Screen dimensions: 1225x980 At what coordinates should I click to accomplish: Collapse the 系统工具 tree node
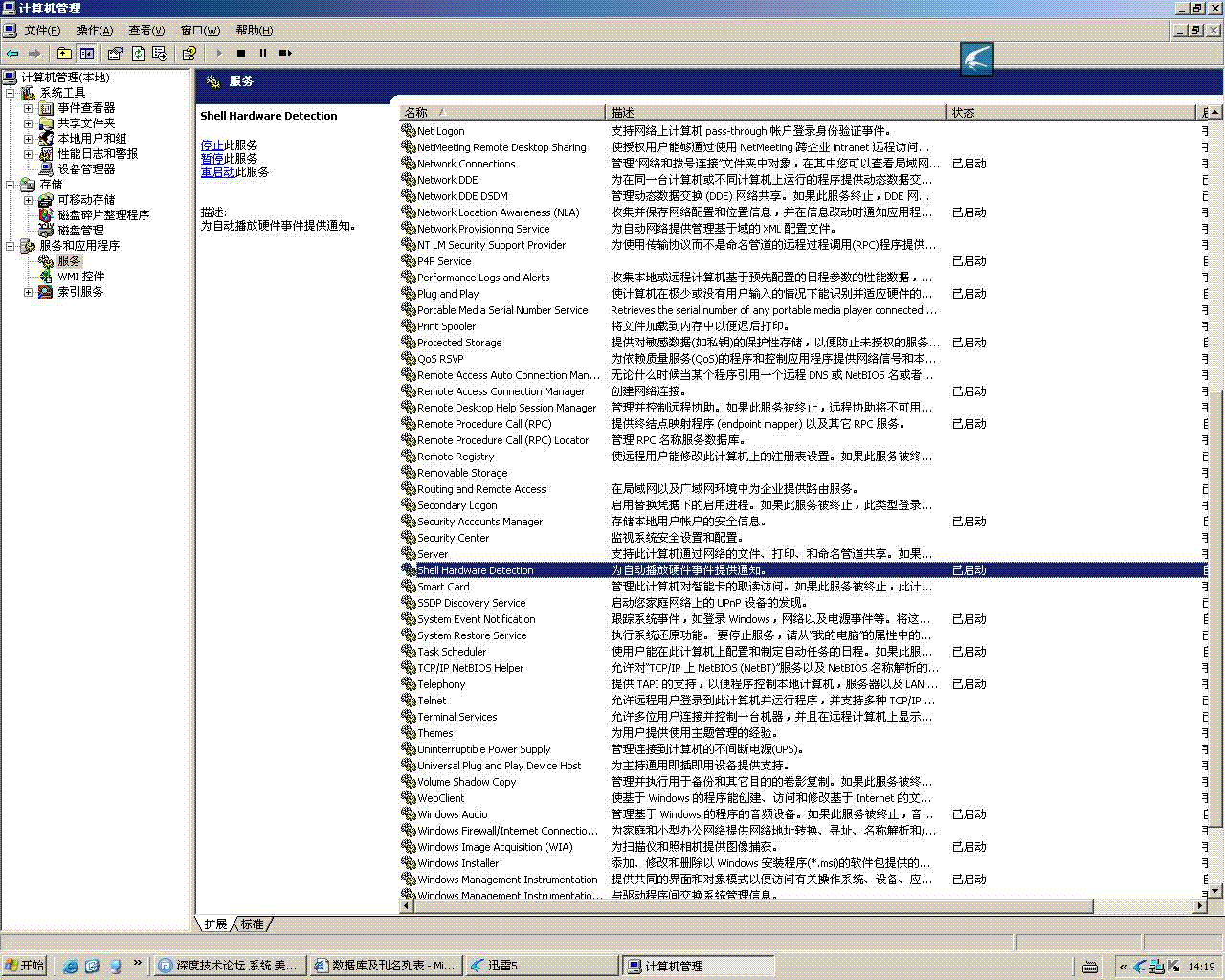pos(11,93)
